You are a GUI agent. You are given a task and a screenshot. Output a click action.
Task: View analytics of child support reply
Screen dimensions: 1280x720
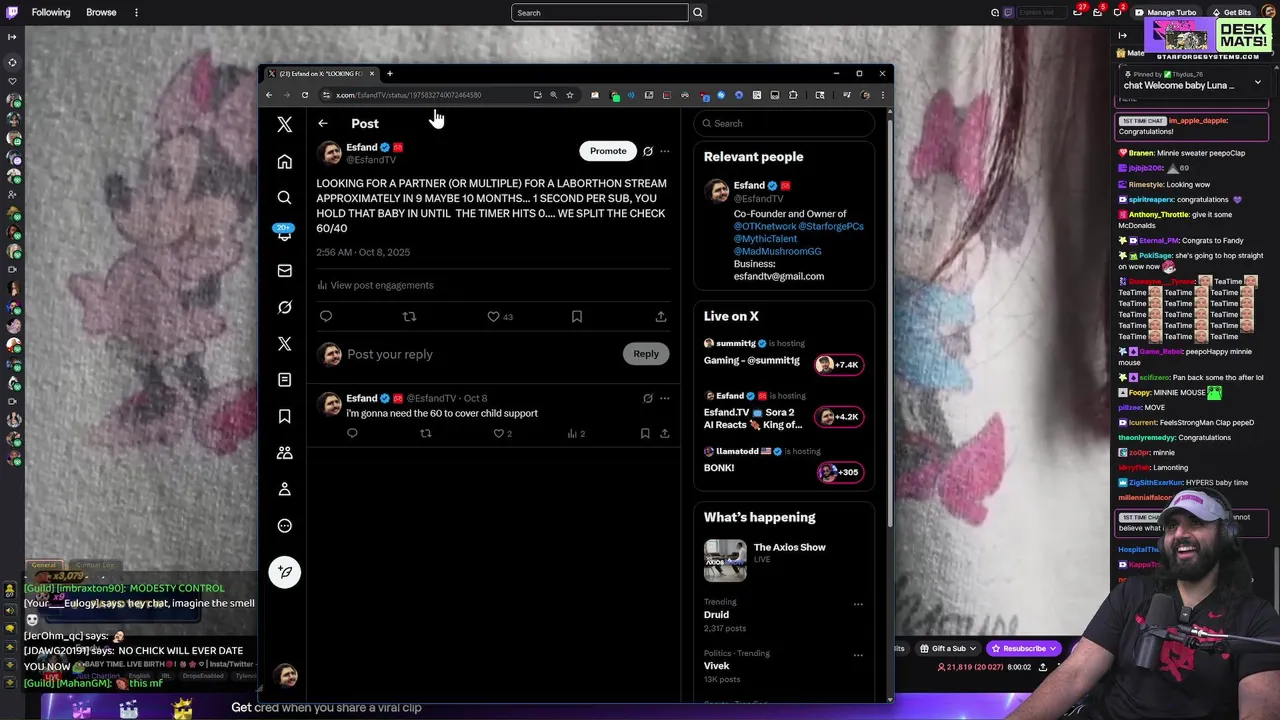tap(575, 433)
